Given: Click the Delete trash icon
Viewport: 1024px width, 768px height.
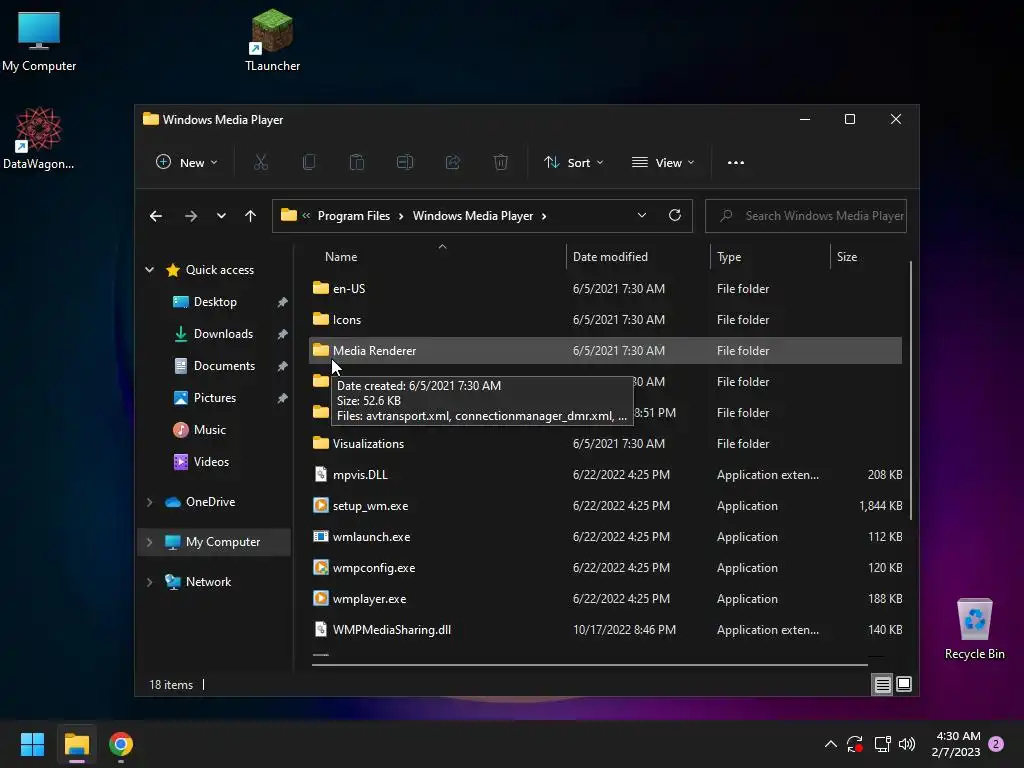Looking at the screenshot, I should (x=501, y=163).
